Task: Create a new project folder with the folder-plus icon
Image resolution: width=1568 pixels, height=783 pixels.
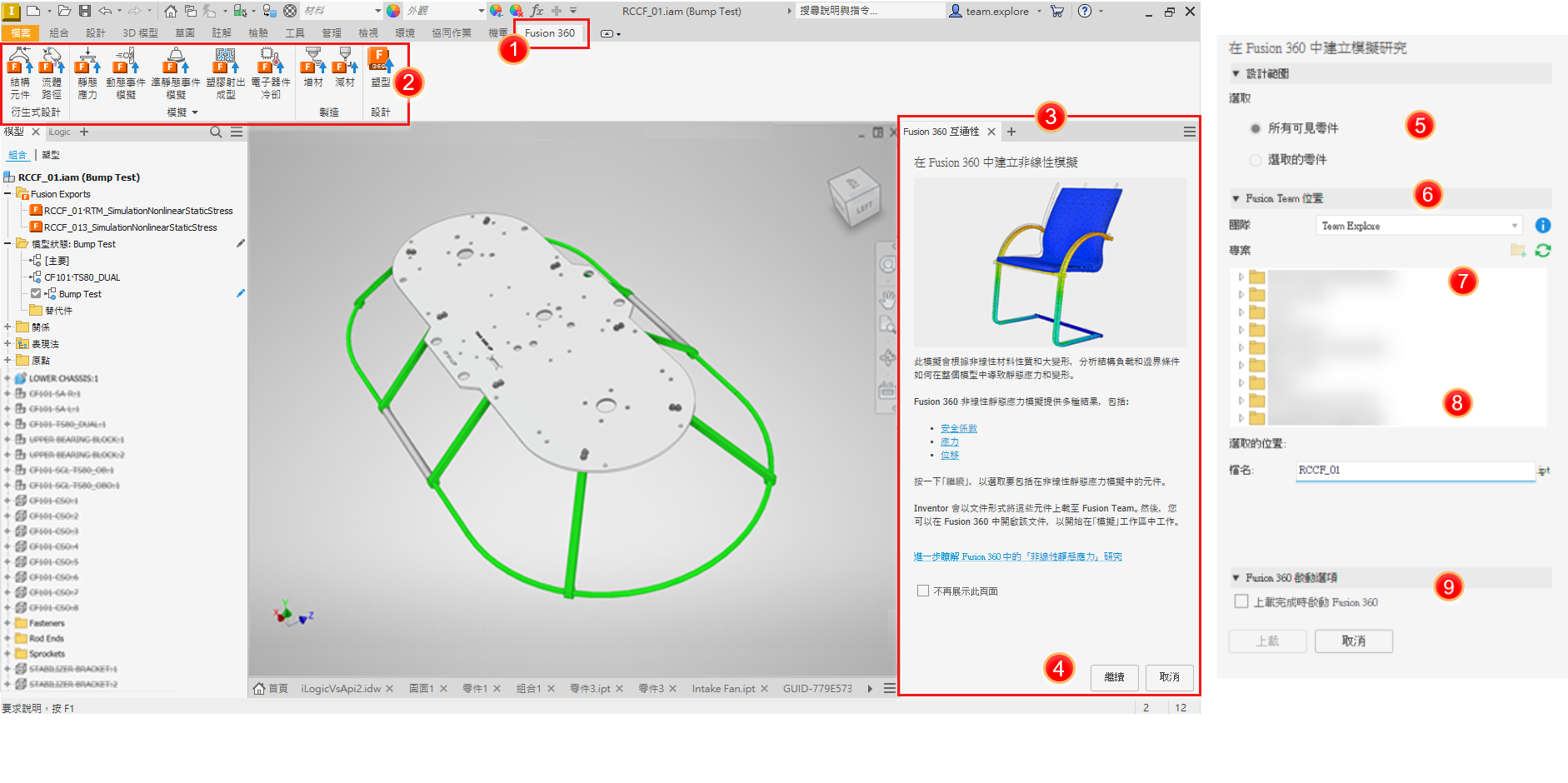Action: (1518, 250)
